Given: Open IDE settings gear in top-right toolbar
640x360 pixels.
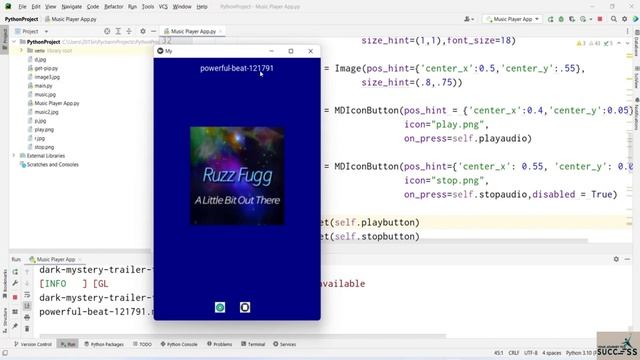Looking at the screenshot, I should coord(624,19).
